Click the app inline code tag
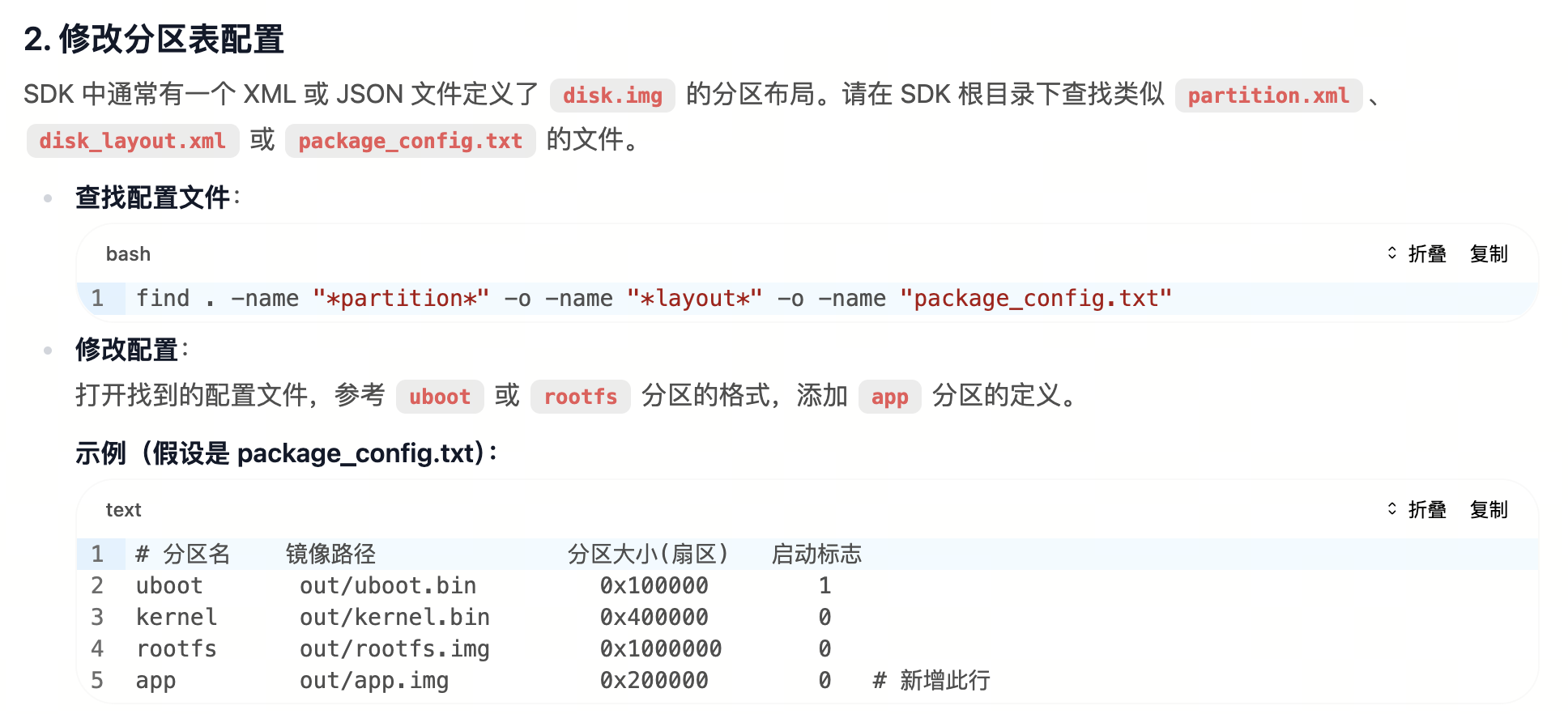 point(889,397)
